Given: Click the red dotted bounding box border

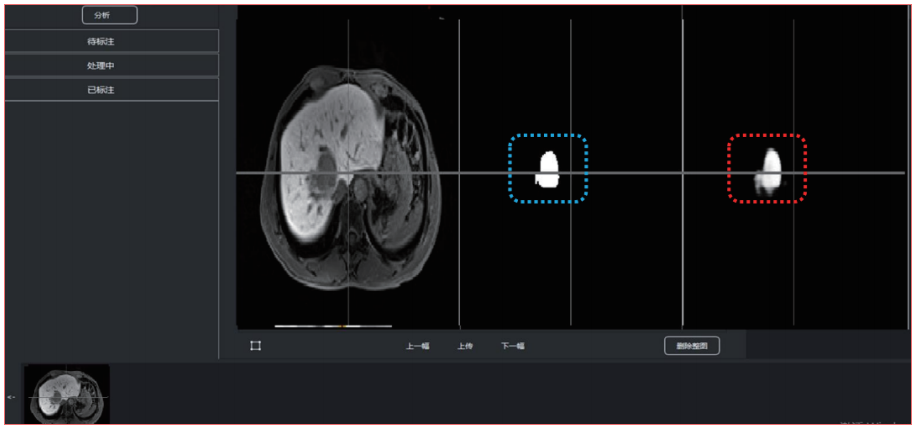Looking at the screenshot, I should pyautogui.click(x=766, y=136).
